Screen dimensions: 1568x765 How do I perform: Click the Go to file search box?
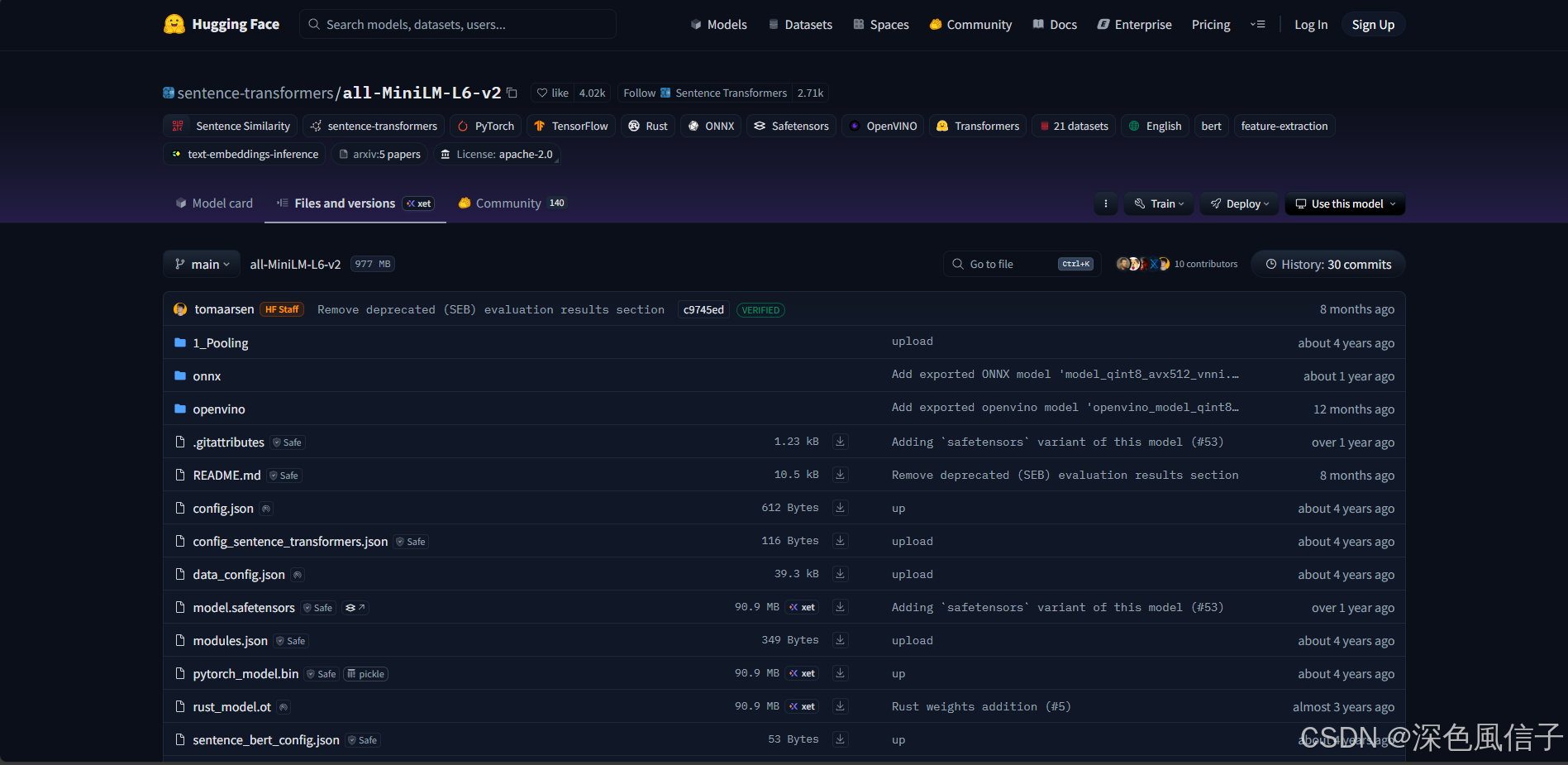[x=1022, y=264]
